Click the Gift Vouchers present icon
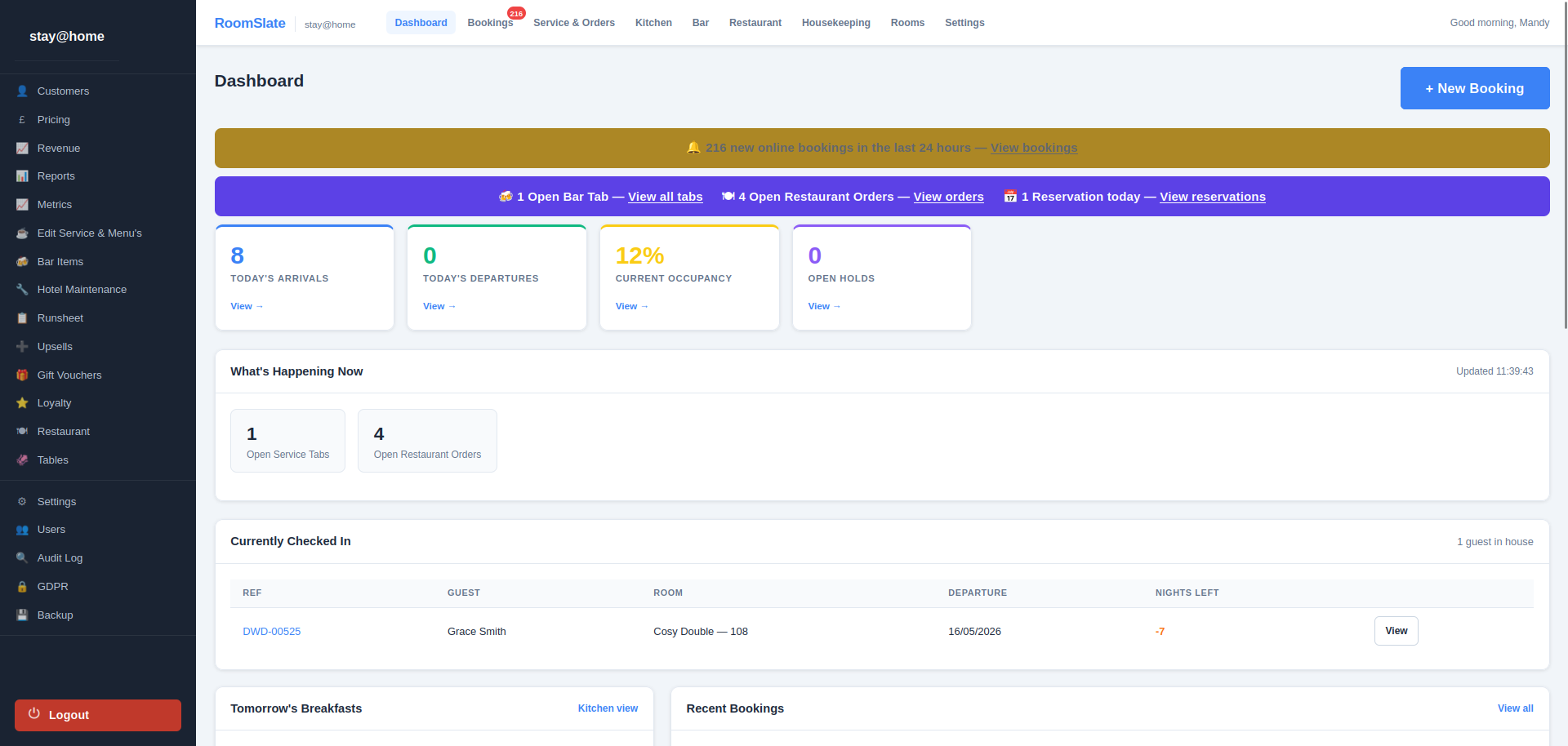 (22, 375)
